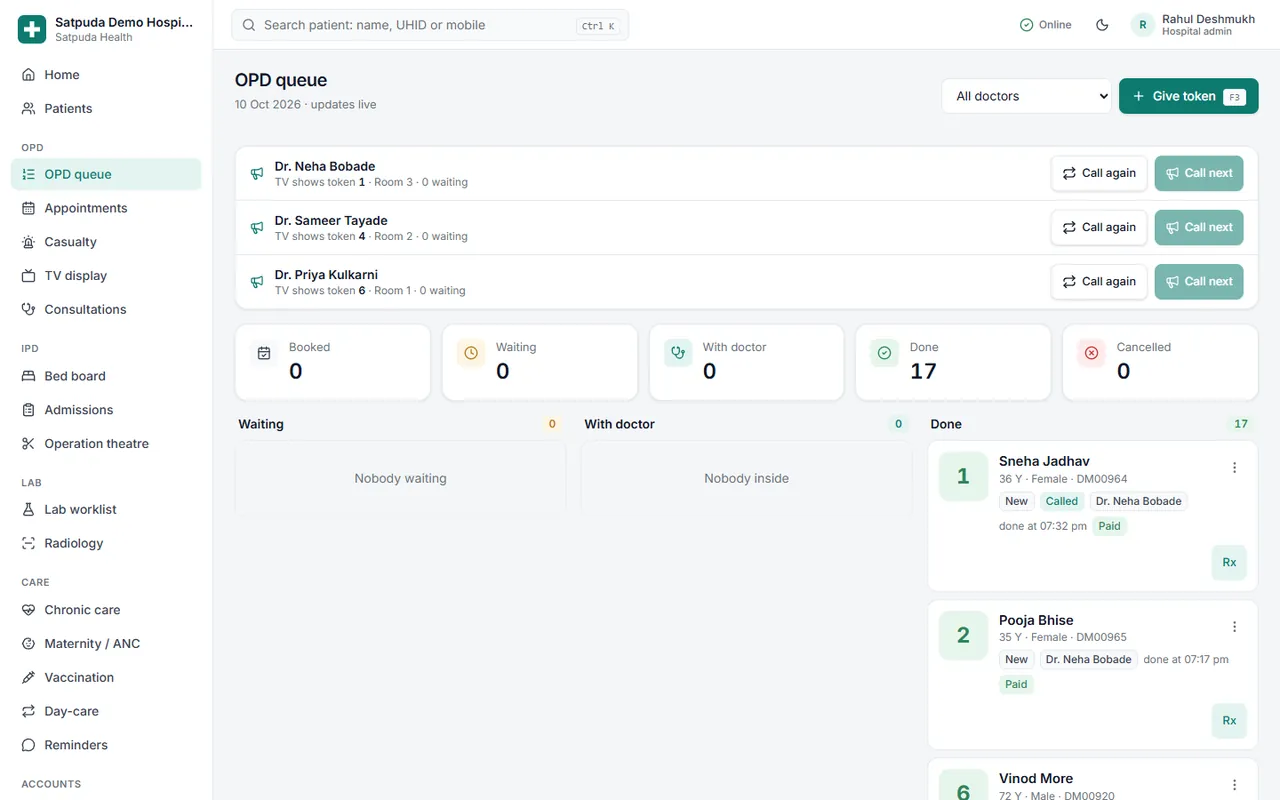Go to Home in sidebar

[106, 75]
